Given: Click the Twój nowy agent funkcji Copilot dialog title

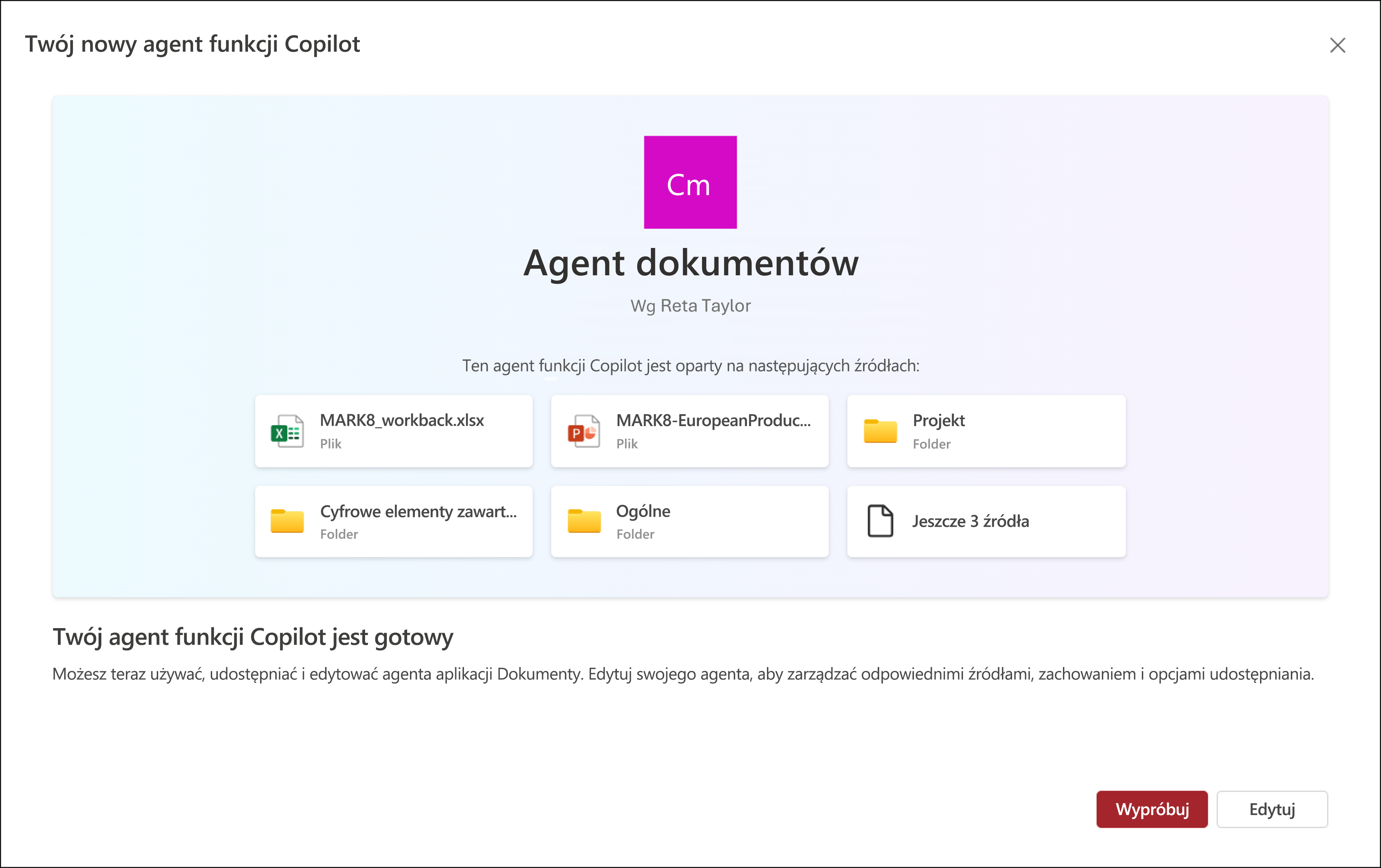Looking at the screenshot, I should (192, 44).
